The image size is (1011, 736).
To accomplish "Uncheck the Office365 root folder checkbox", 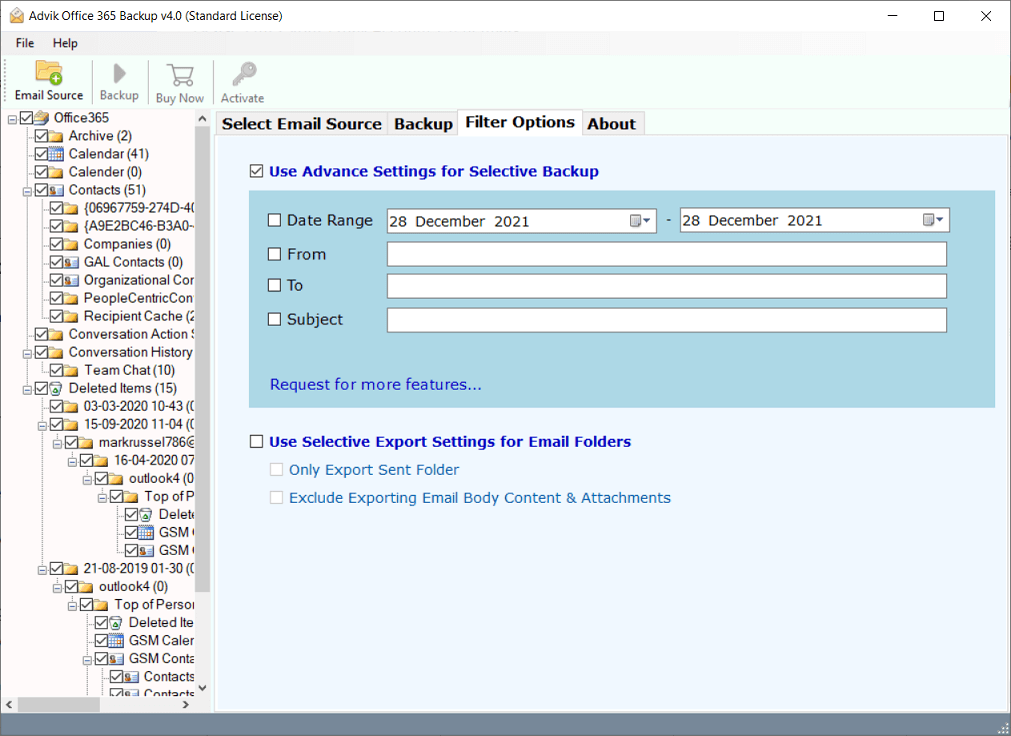I will tap(26, 117).
